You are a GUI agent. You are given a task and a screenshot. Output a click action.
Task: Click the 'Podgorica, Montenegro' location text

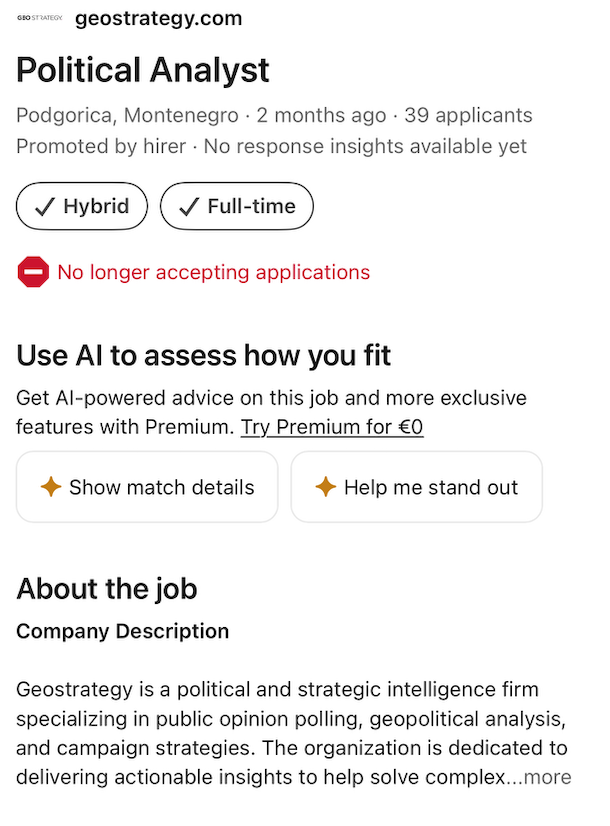pos(127,115)
